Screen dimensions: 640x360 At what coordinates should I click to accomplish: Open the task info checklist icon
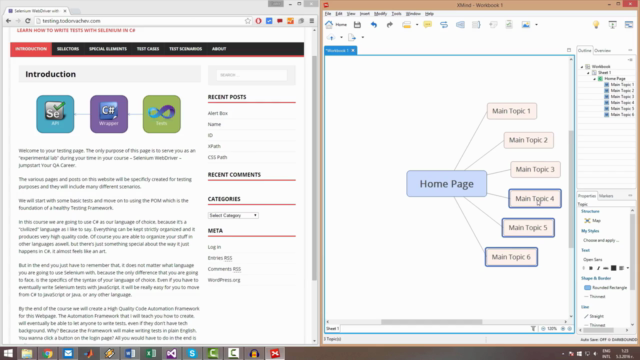[509, 24]
